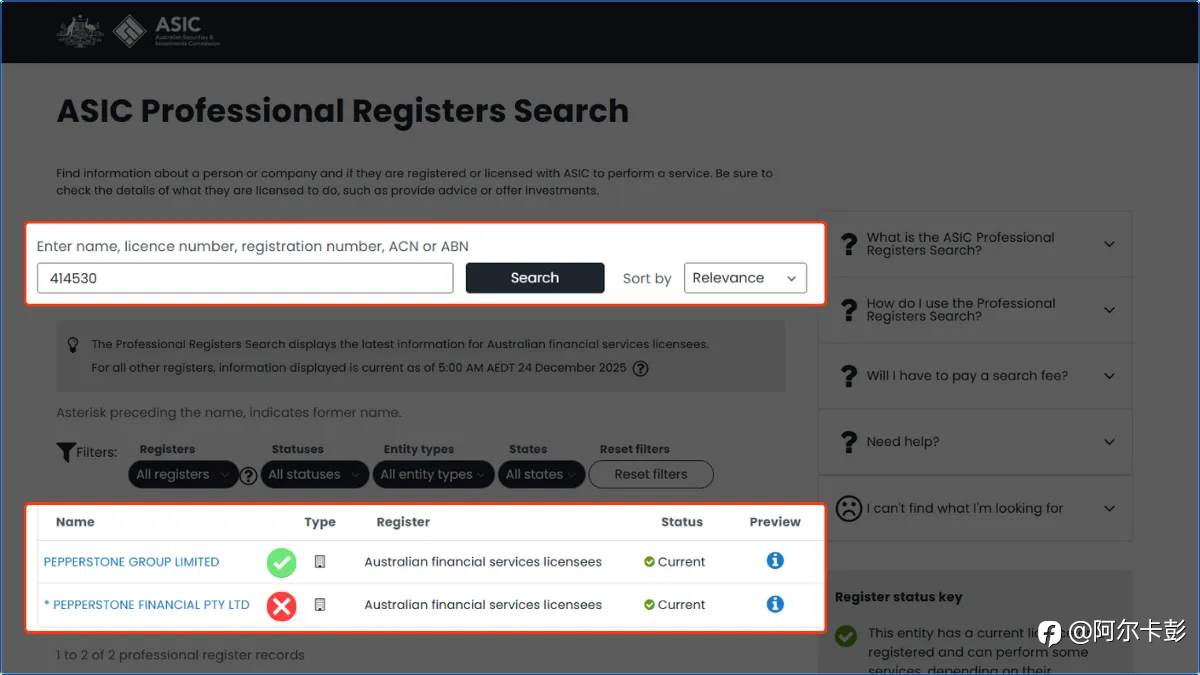Image resolution: width=1200 pixels, height=675 pixels.
Task: Open the help icon next to All registers
Action: coord(249,476)
